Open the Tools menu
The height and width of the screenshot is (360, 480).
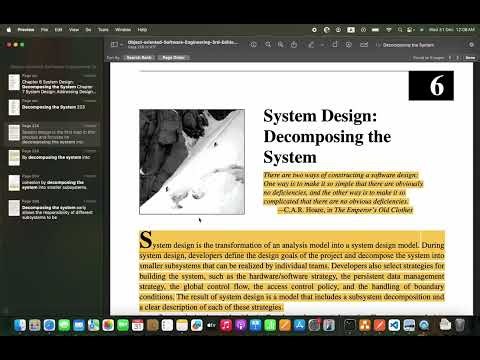103,30
